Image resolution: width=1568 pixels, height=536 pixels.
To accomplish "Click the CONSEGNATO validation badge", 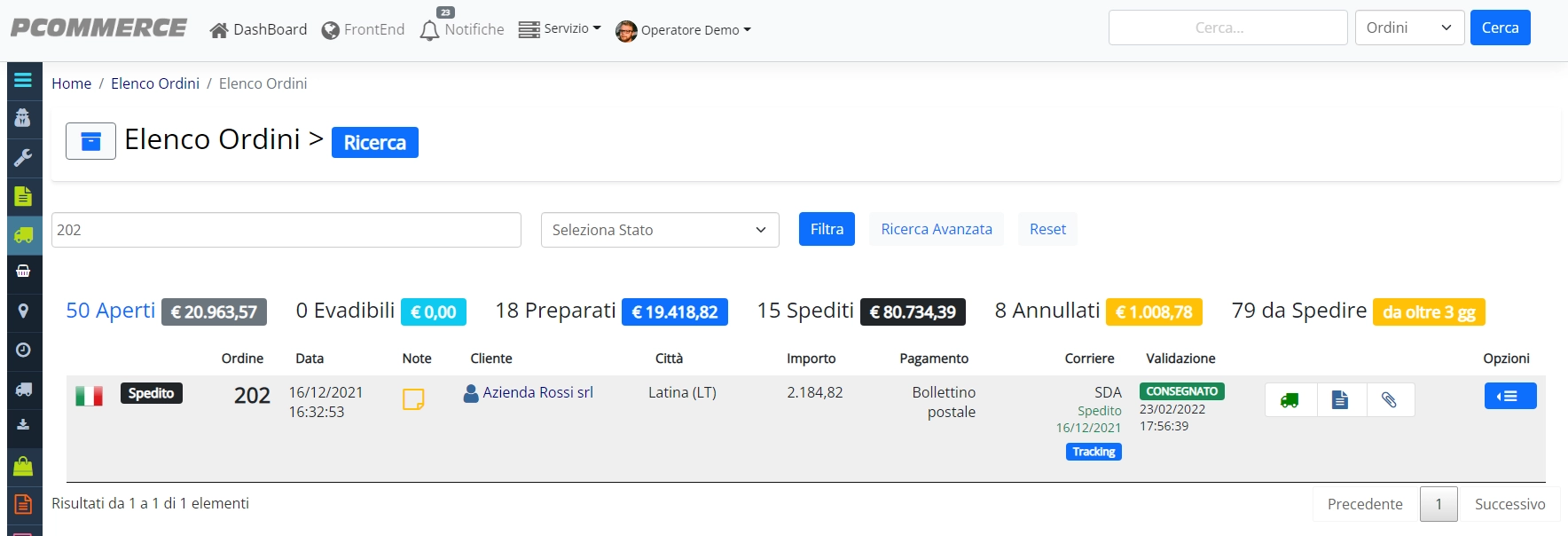I will coord(1181,391).
